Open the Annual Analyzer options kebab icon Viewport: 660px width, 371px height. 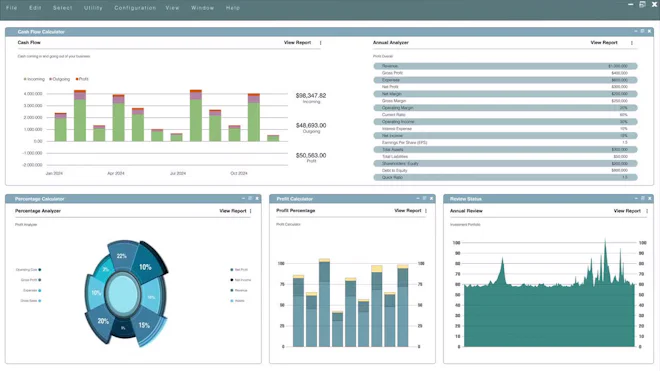coord(632,43)
